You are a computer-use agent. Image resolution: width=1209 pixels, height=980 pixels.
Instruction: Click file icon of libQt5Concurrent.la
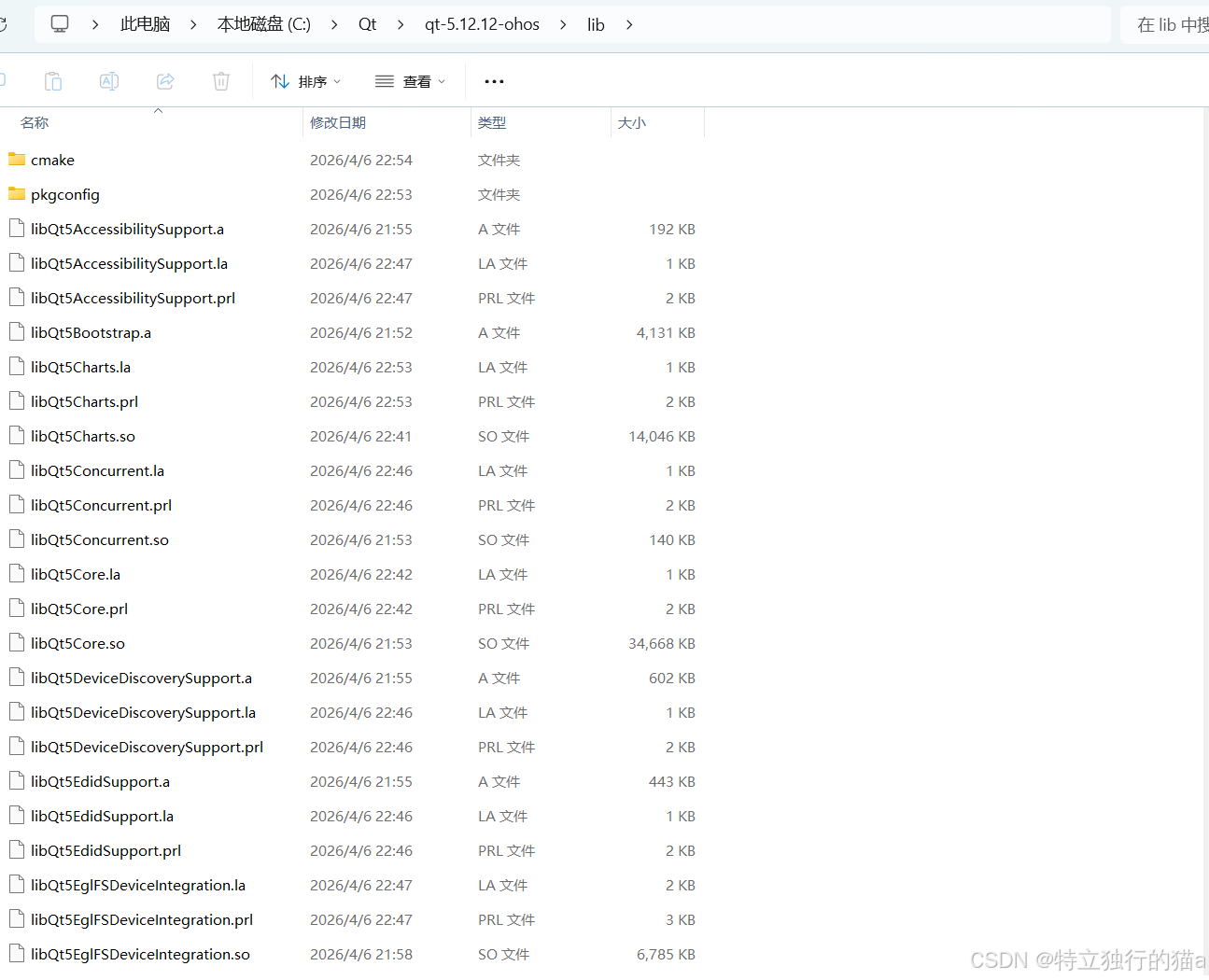point(17,470)
